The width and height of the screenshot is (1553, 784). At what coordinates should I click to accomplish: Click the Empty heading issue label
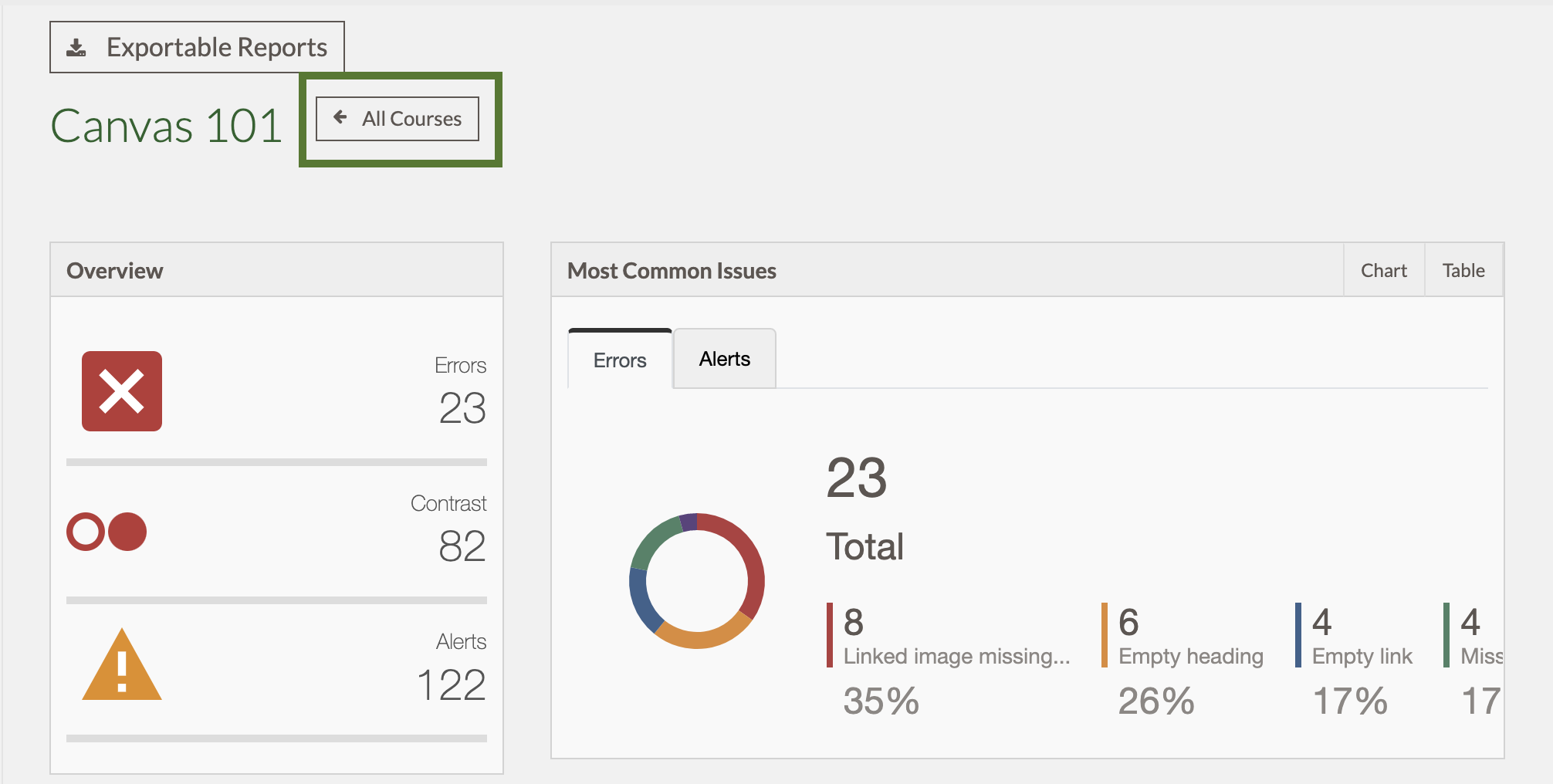click(x=1191, y=656)
